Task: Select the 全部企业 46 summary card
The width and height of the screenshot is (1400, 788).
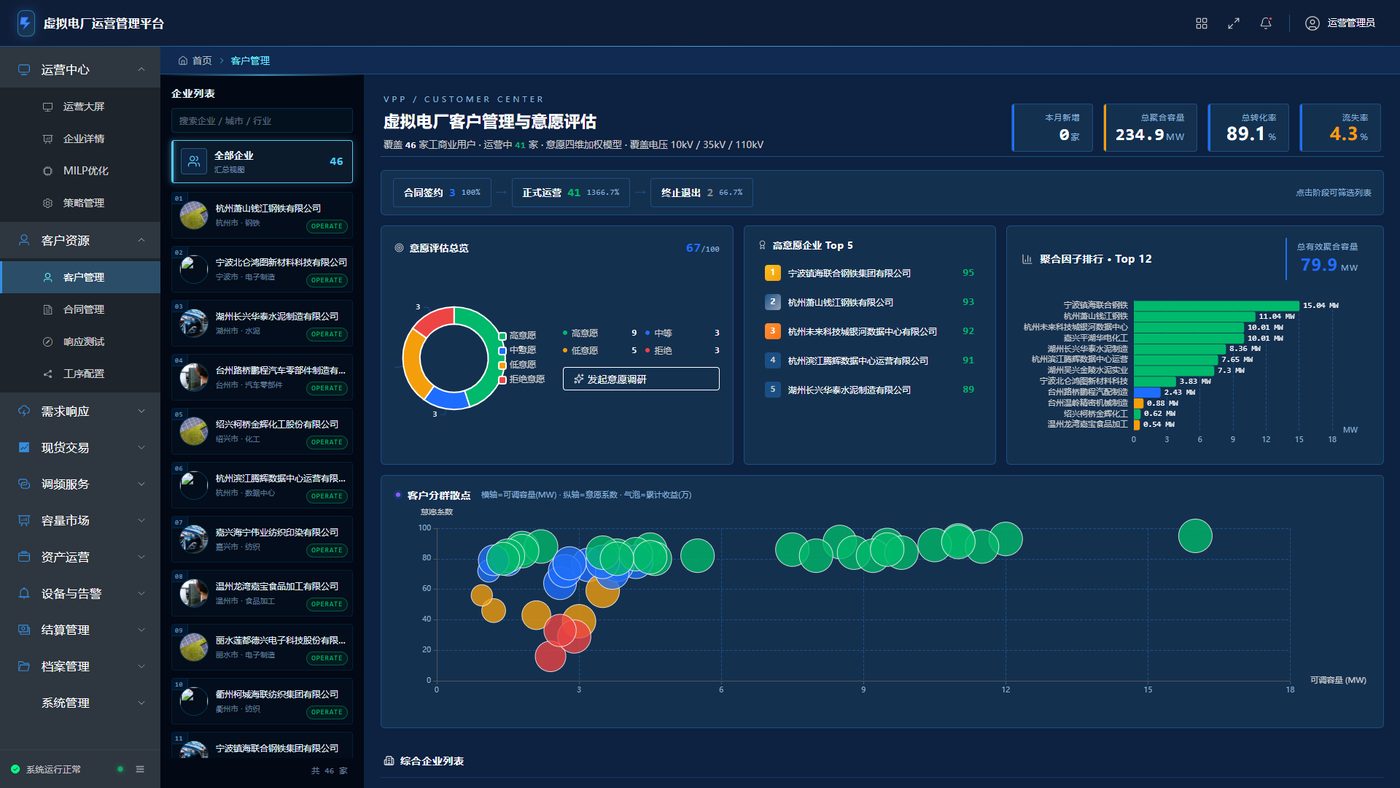Action: pyautogui.click(x=262, y=161)
